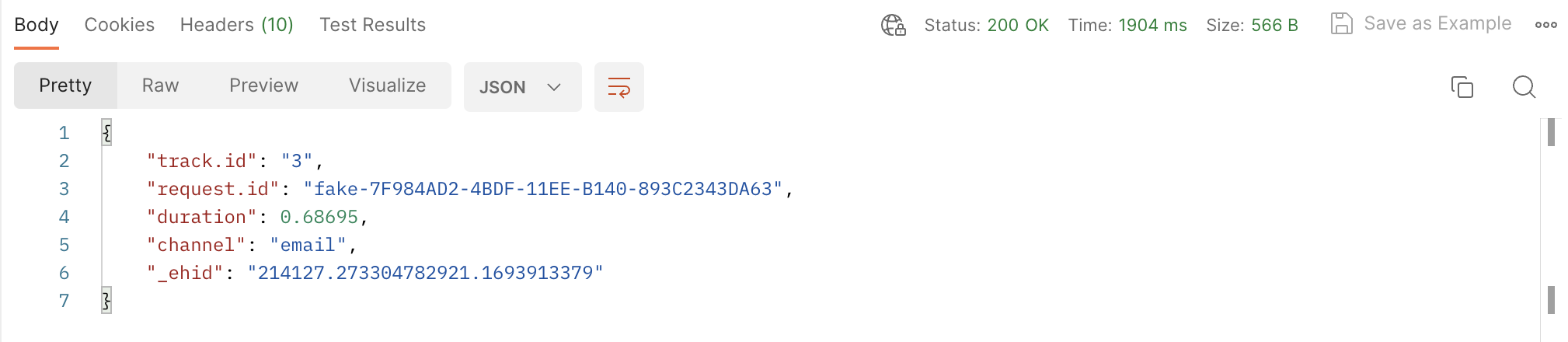Open the Headers (10) tab
This screenshot has width=1568, height=342.
[x=236, y=25]
